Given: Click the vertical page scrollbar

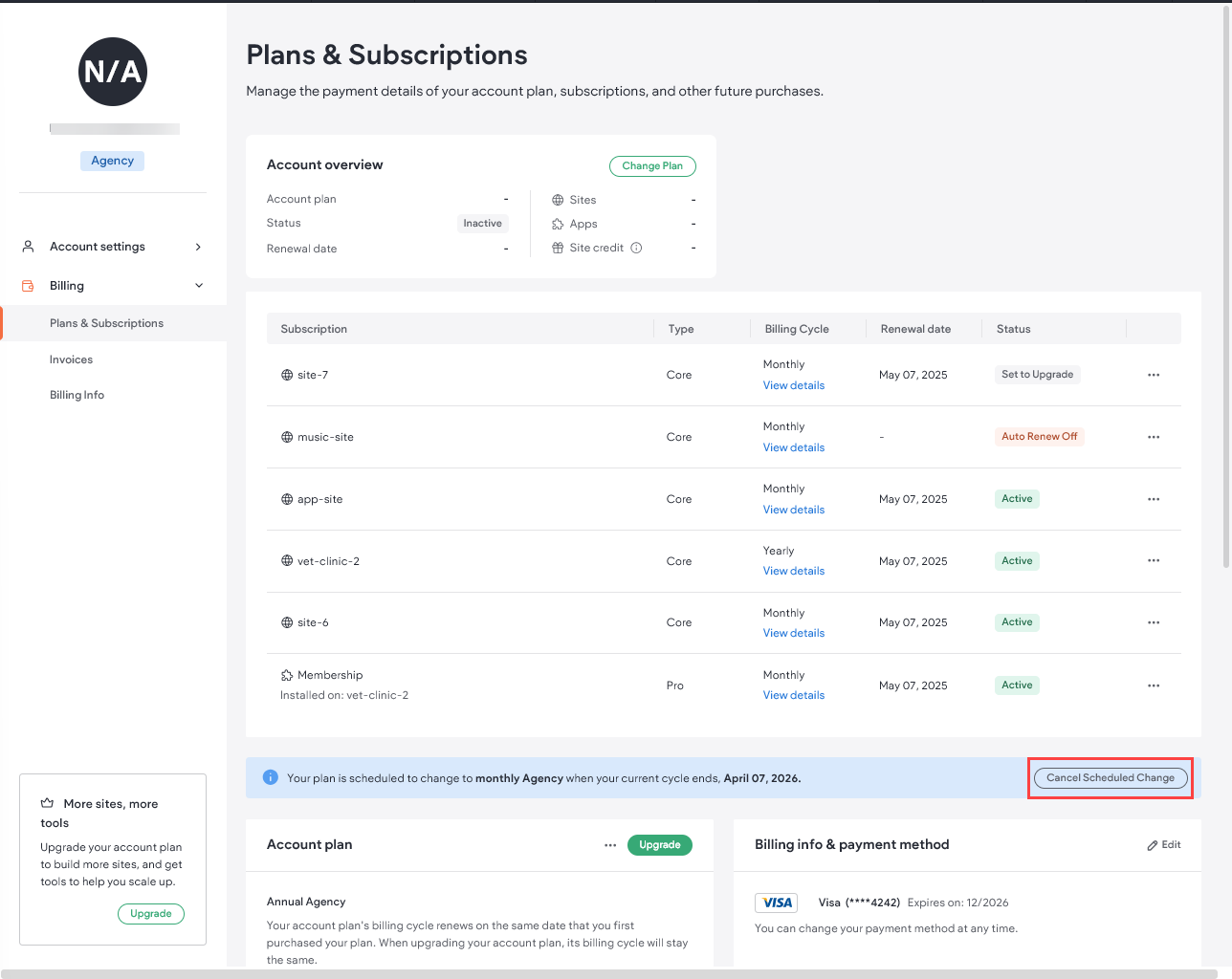Looking at the screenshot, I should (x=1226, y=287).
